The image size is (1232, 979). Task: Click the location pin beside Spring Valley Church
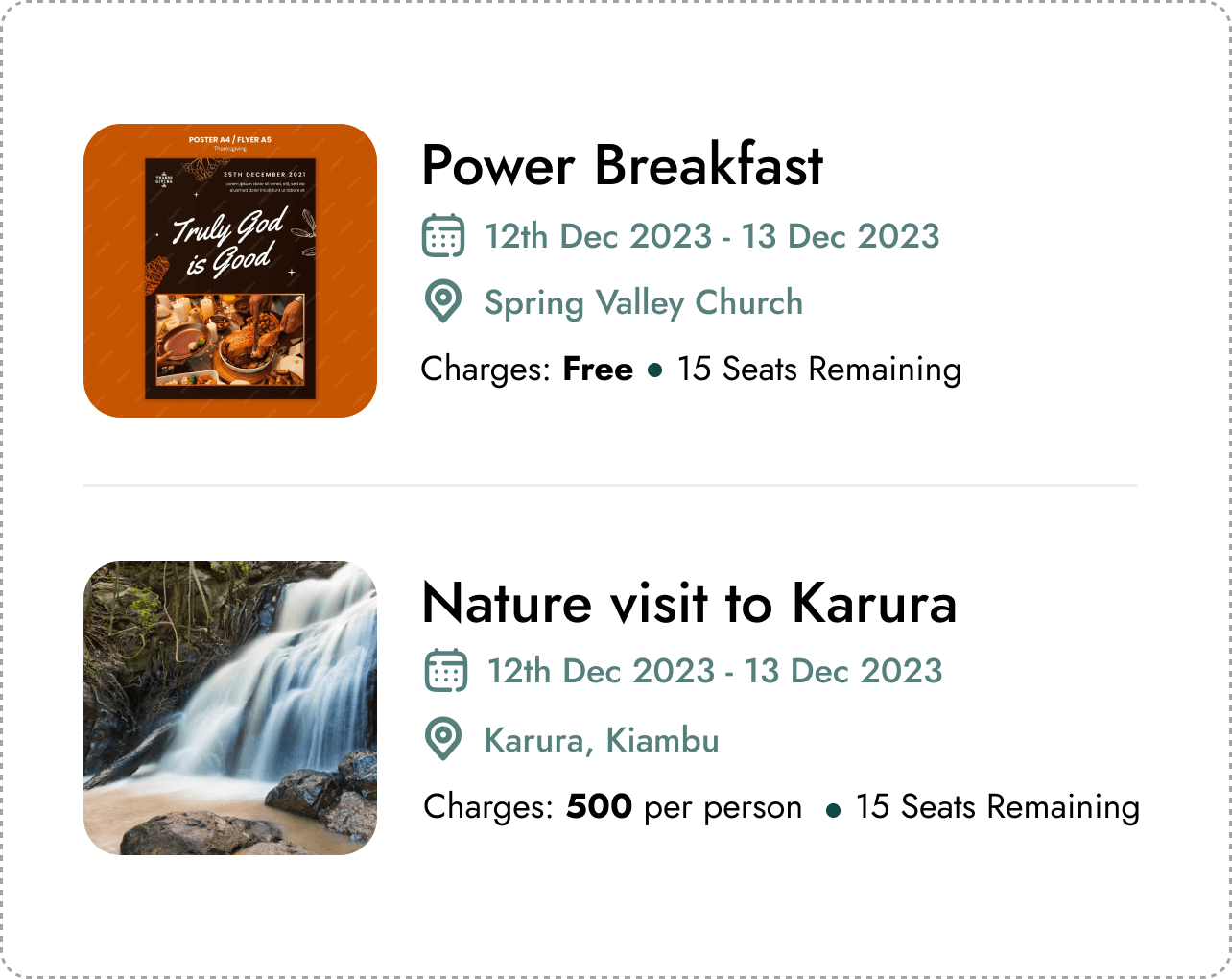pyautogui.click(x=442, y=302)
